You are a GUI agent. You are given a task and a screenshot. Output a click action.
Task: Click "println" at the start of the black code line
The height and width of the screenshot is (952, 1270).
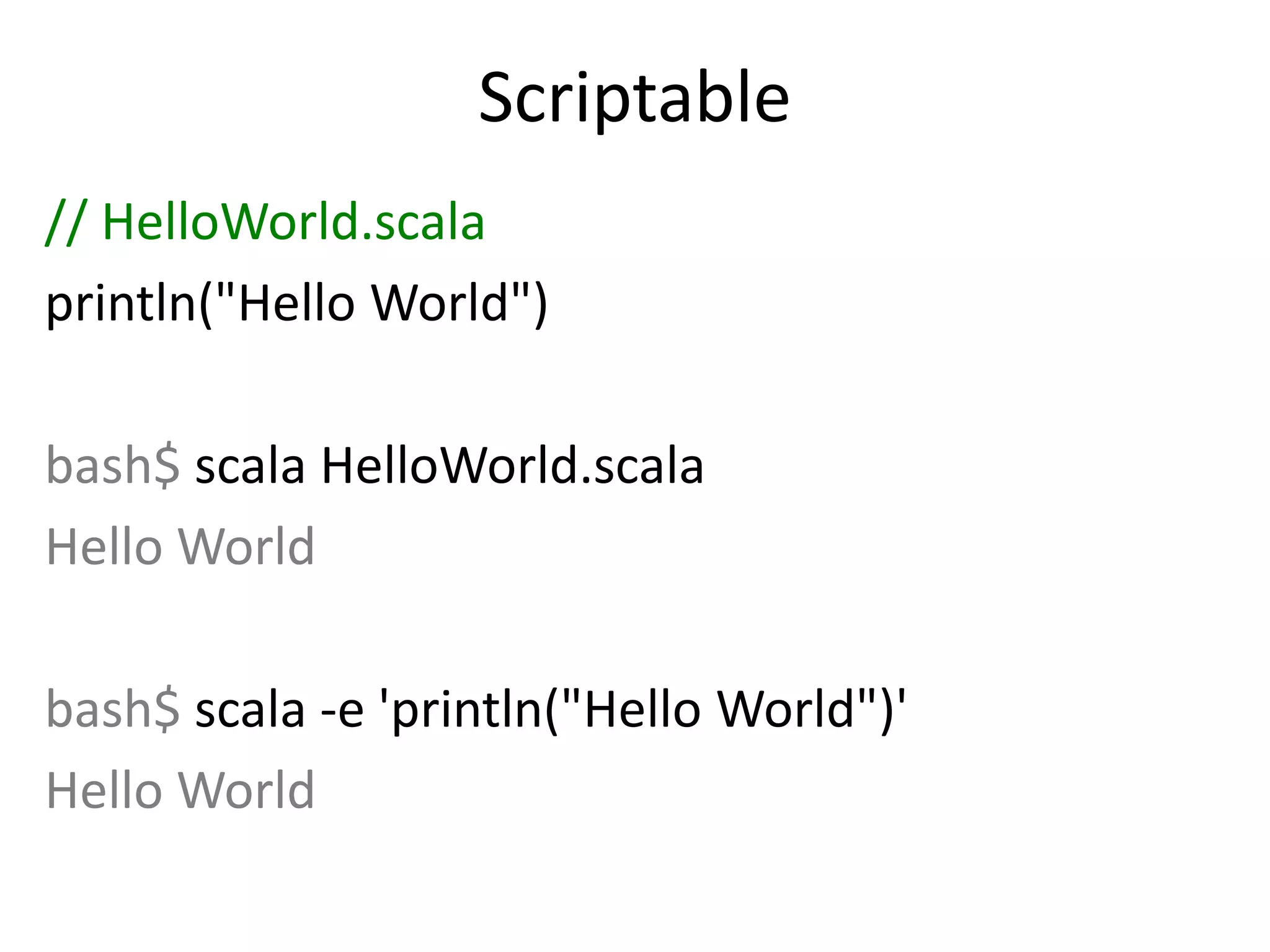121,304
